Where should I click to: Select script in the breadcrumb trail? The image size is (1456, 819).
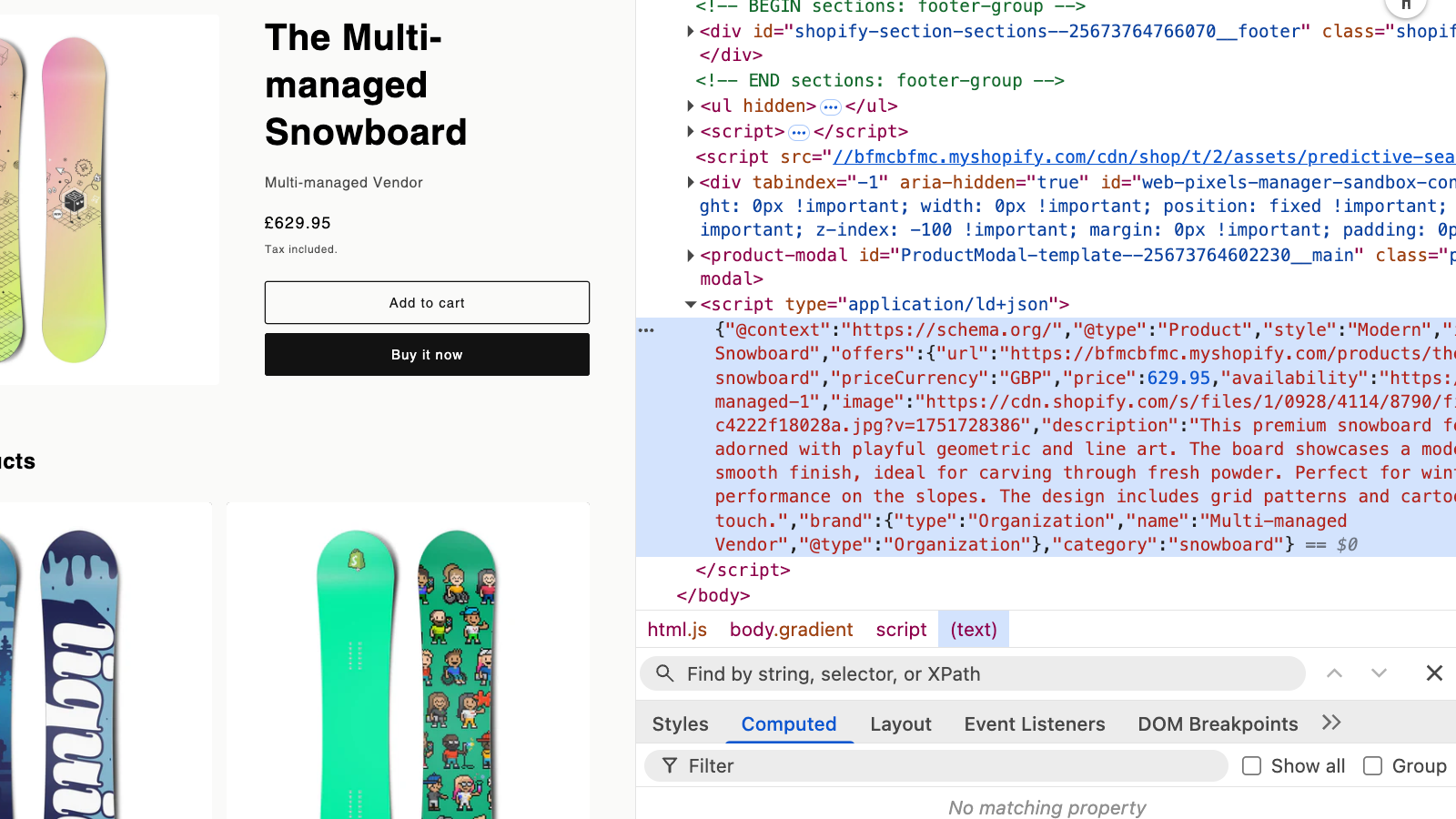[901, 630]
